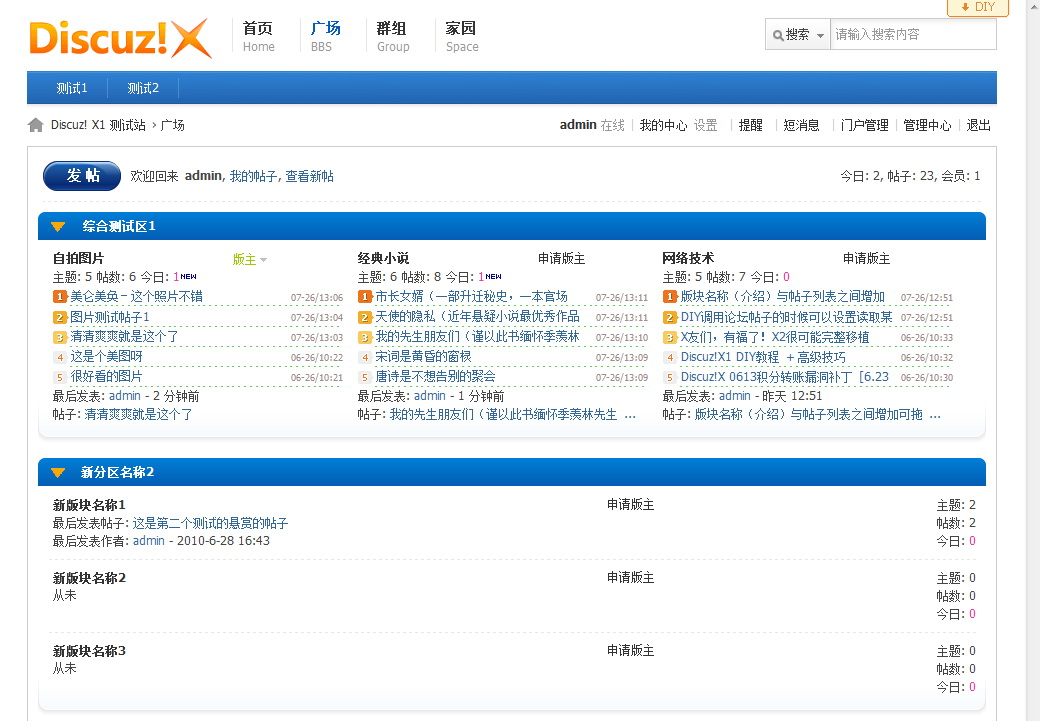Click the Discuz! X logo
Screen dimensions: 1040x721
(120, 38)
